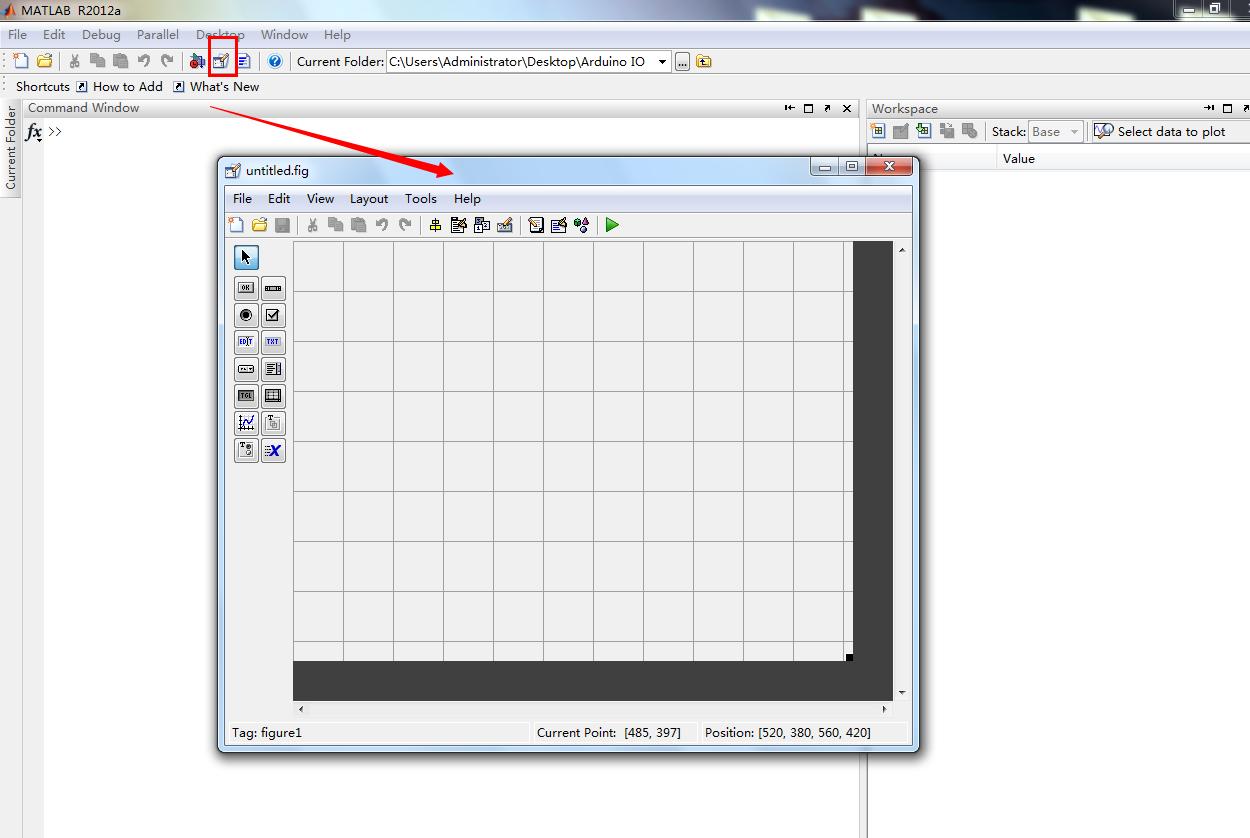Maximize the Command Window panel
The width and height of the screenshot is (1250, 838).
click(808, 108)
